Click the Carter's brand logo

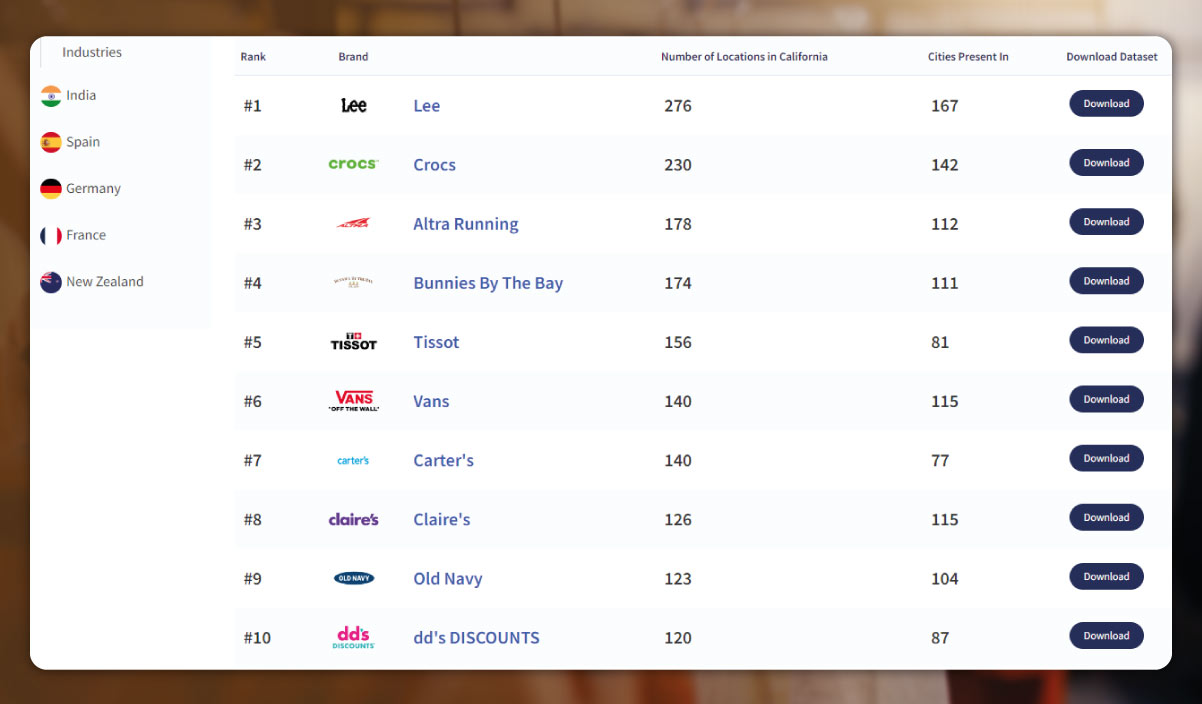click(354, 460)
